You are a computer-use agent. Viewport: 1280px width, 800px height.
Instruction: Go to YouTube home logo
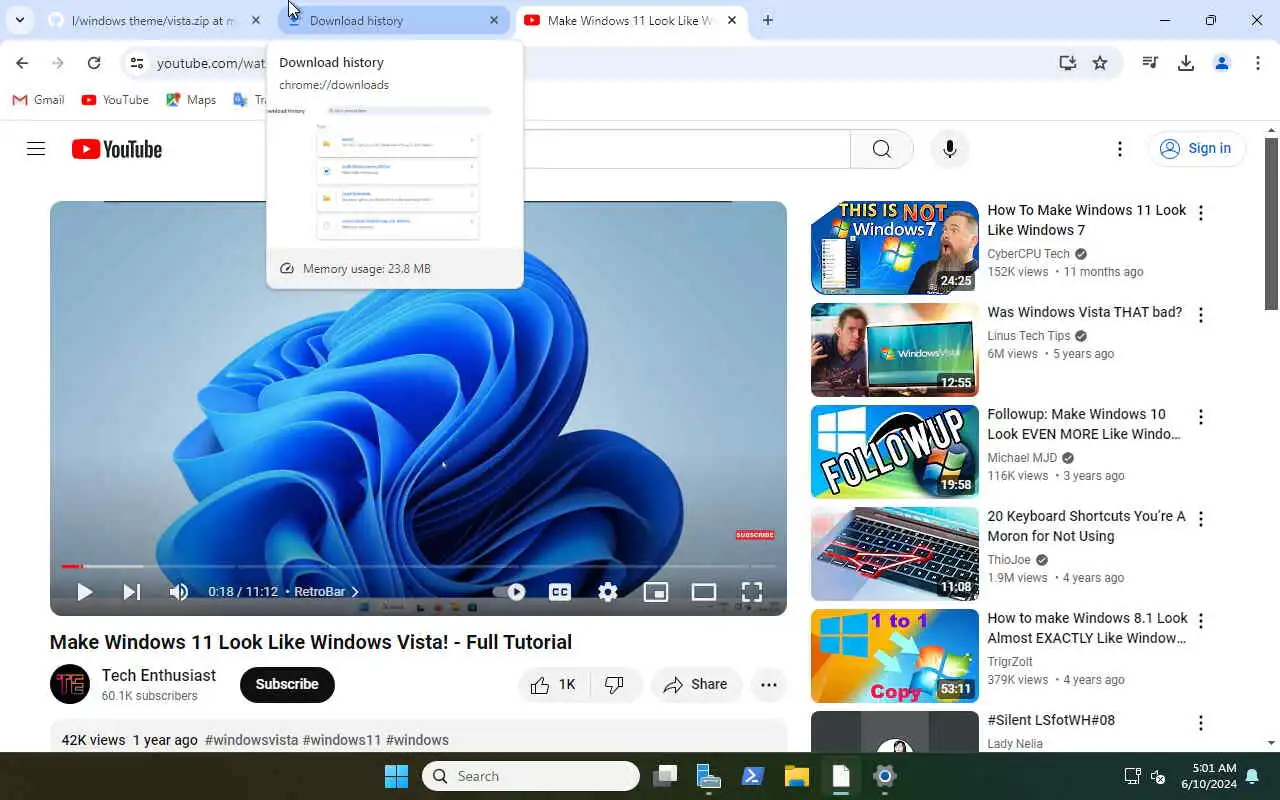pos(117,149)
